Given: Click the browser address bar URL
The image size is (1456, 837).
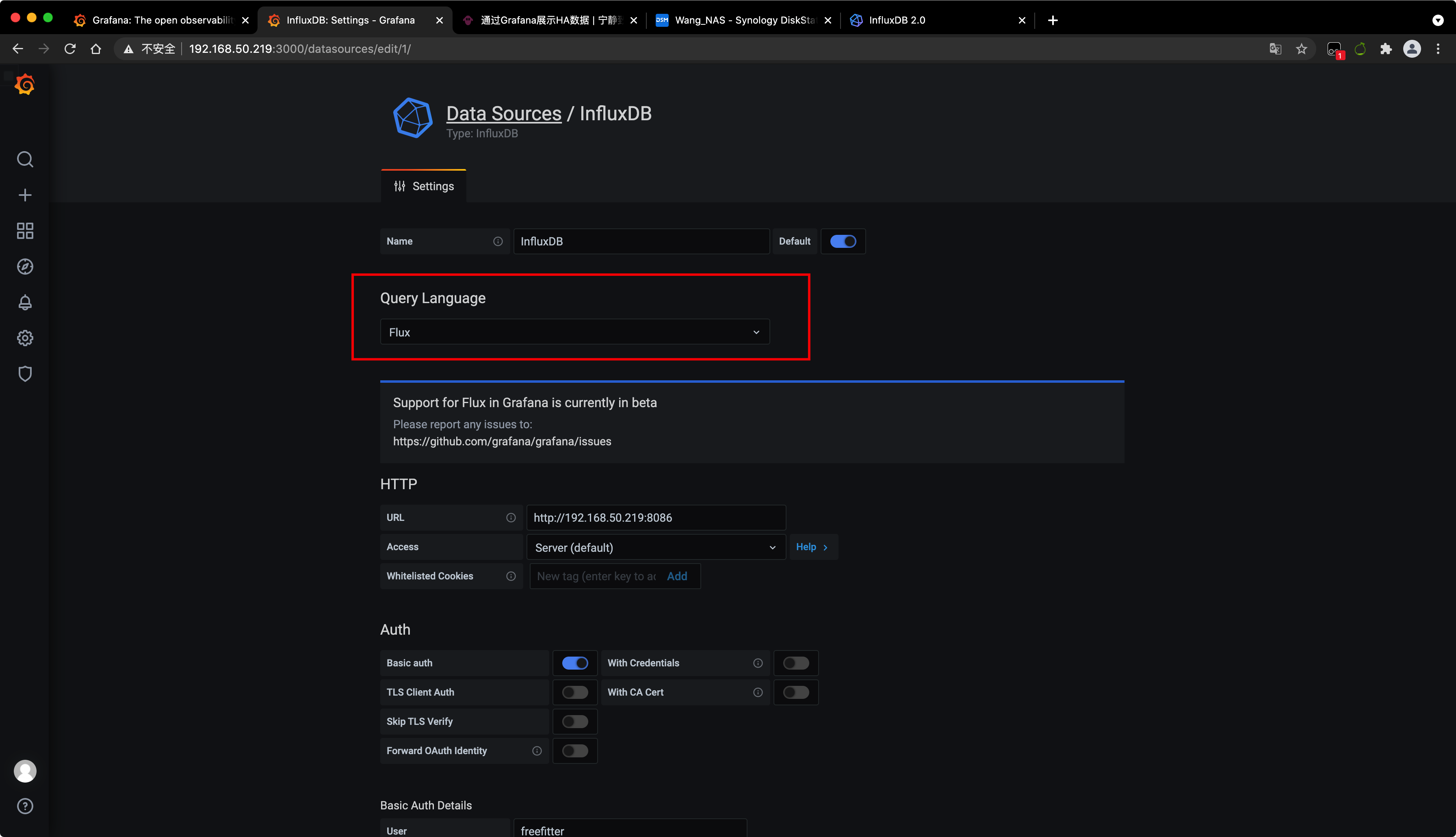Looking at the screenshot, I should (x=300, y=49).
